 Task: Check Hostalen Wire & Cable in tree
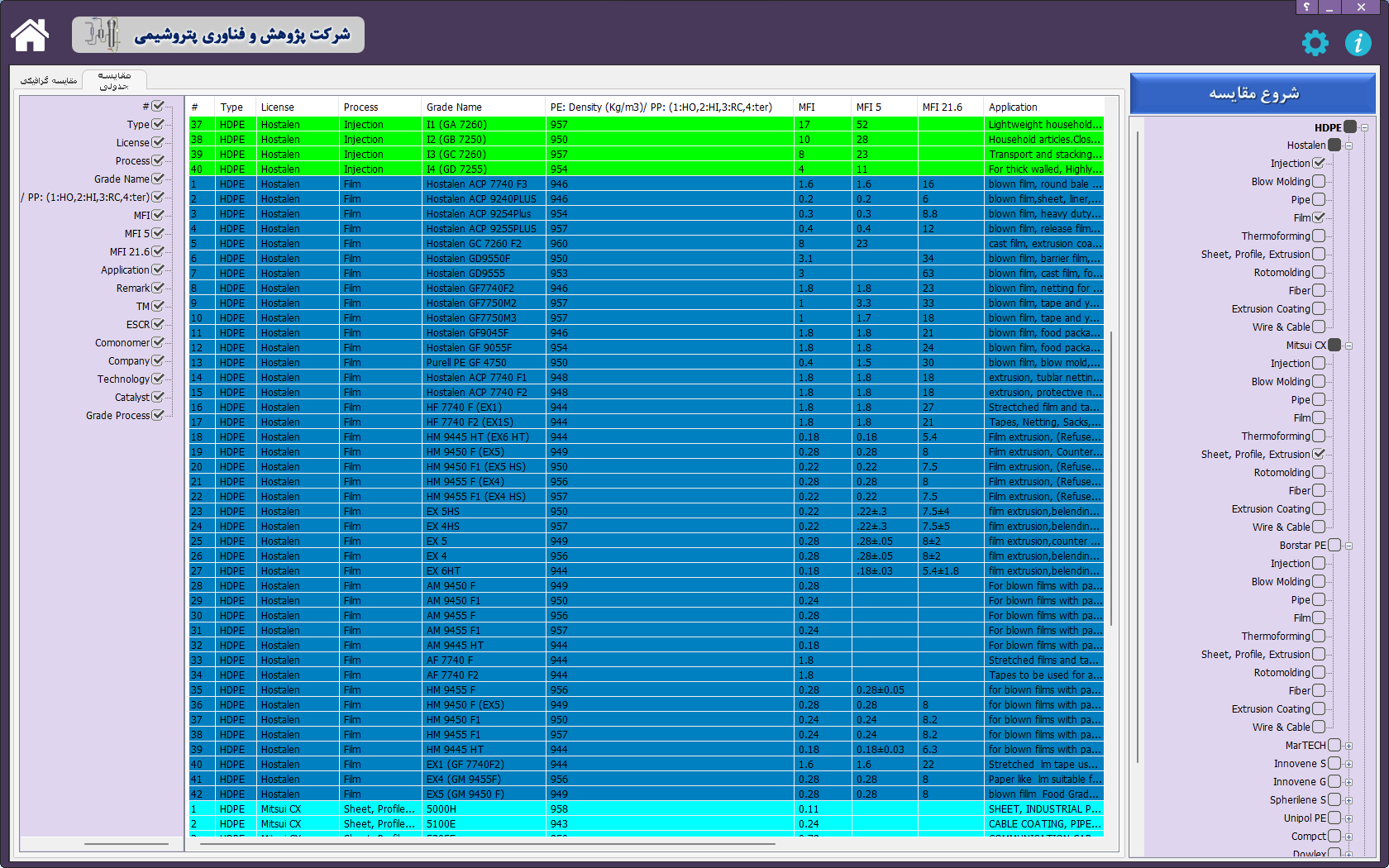[1319, 327]
